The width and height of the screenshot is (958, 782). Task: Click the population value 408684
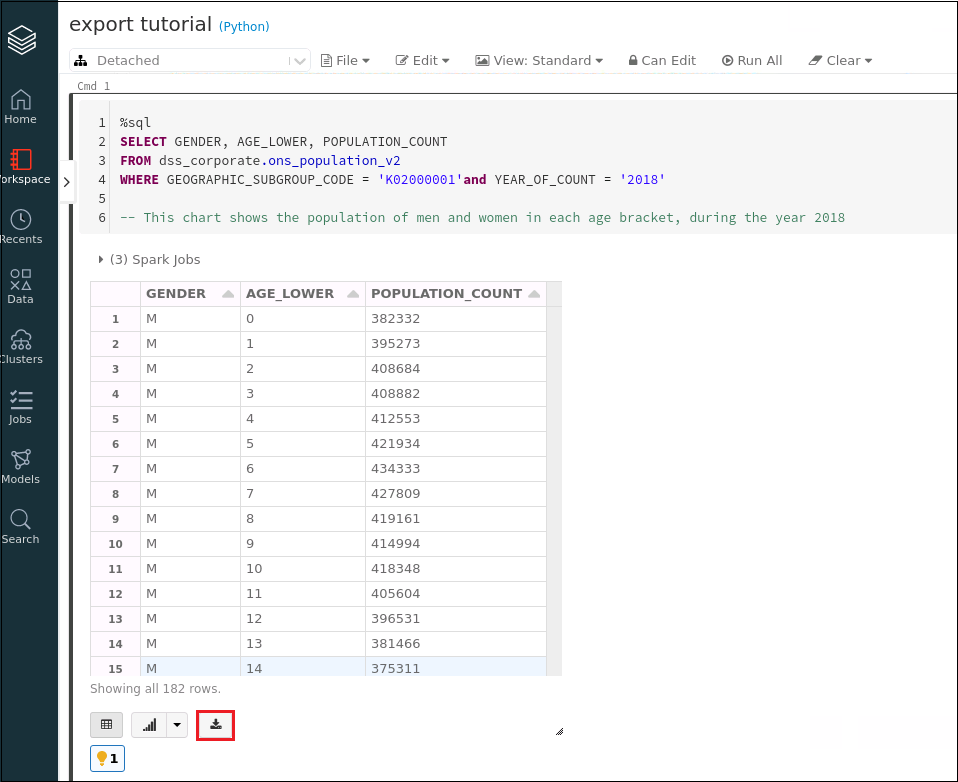click(x=395, y=369)
